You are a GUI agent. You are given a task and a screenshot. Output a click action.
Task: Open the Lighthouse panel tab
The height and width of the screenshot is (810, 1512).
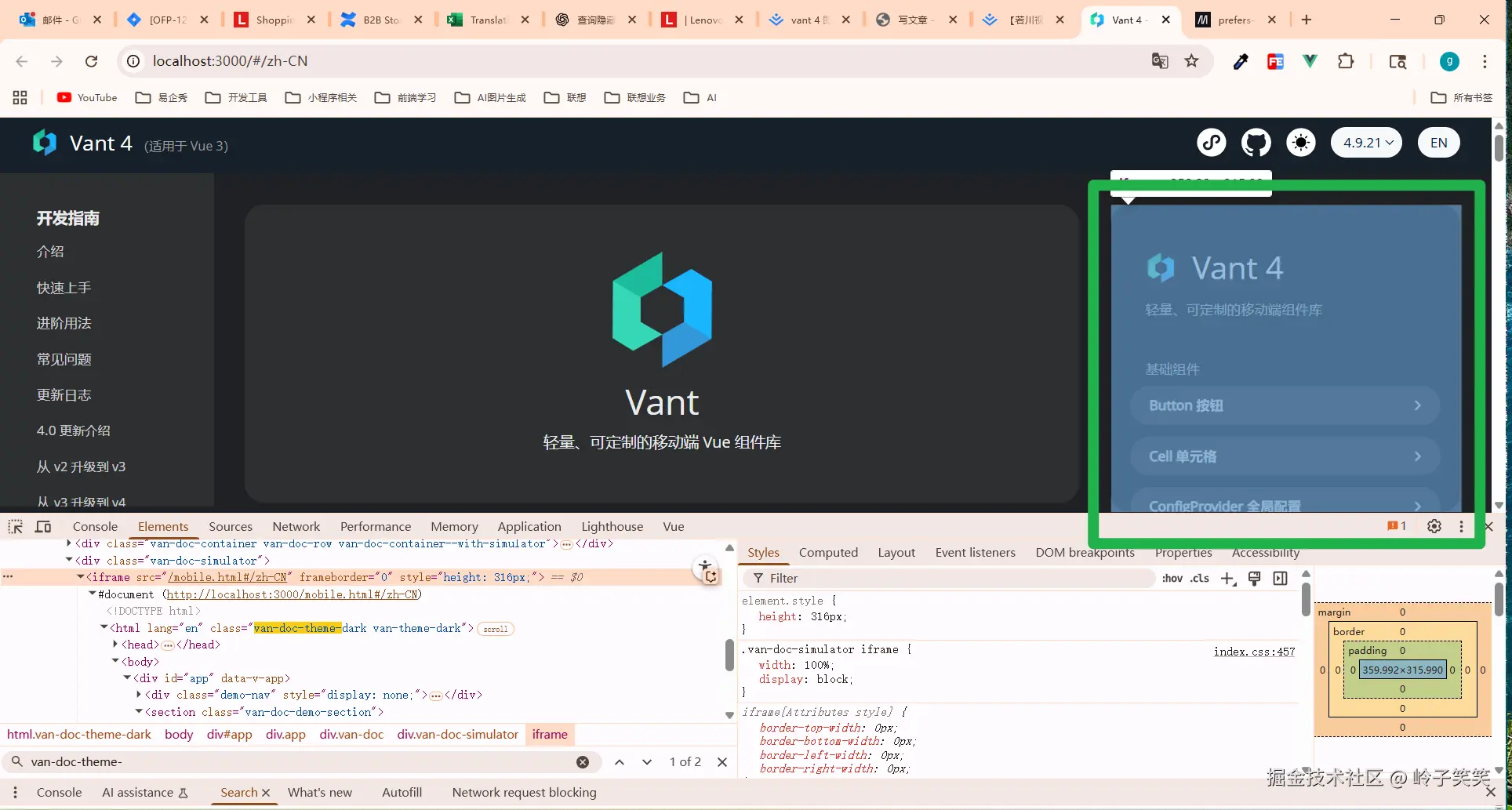(612, 527)
